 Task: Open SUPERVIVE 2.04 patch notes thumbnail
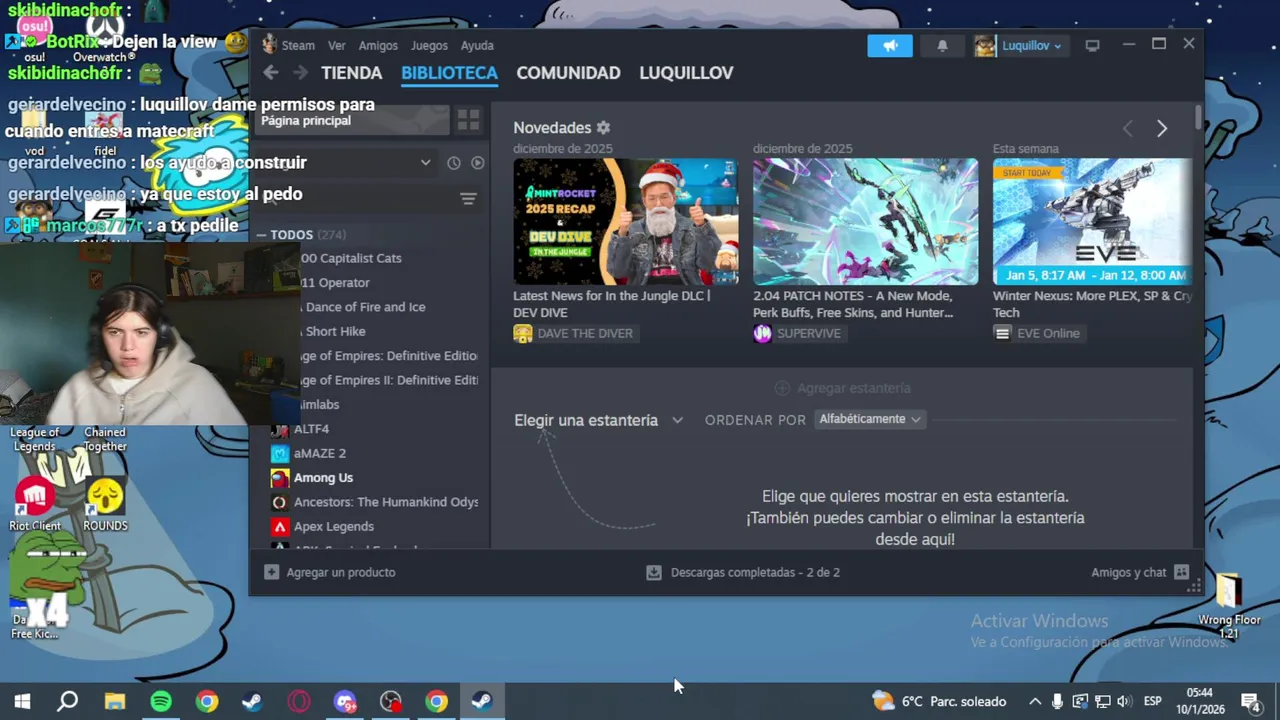(x=866, y=221)
